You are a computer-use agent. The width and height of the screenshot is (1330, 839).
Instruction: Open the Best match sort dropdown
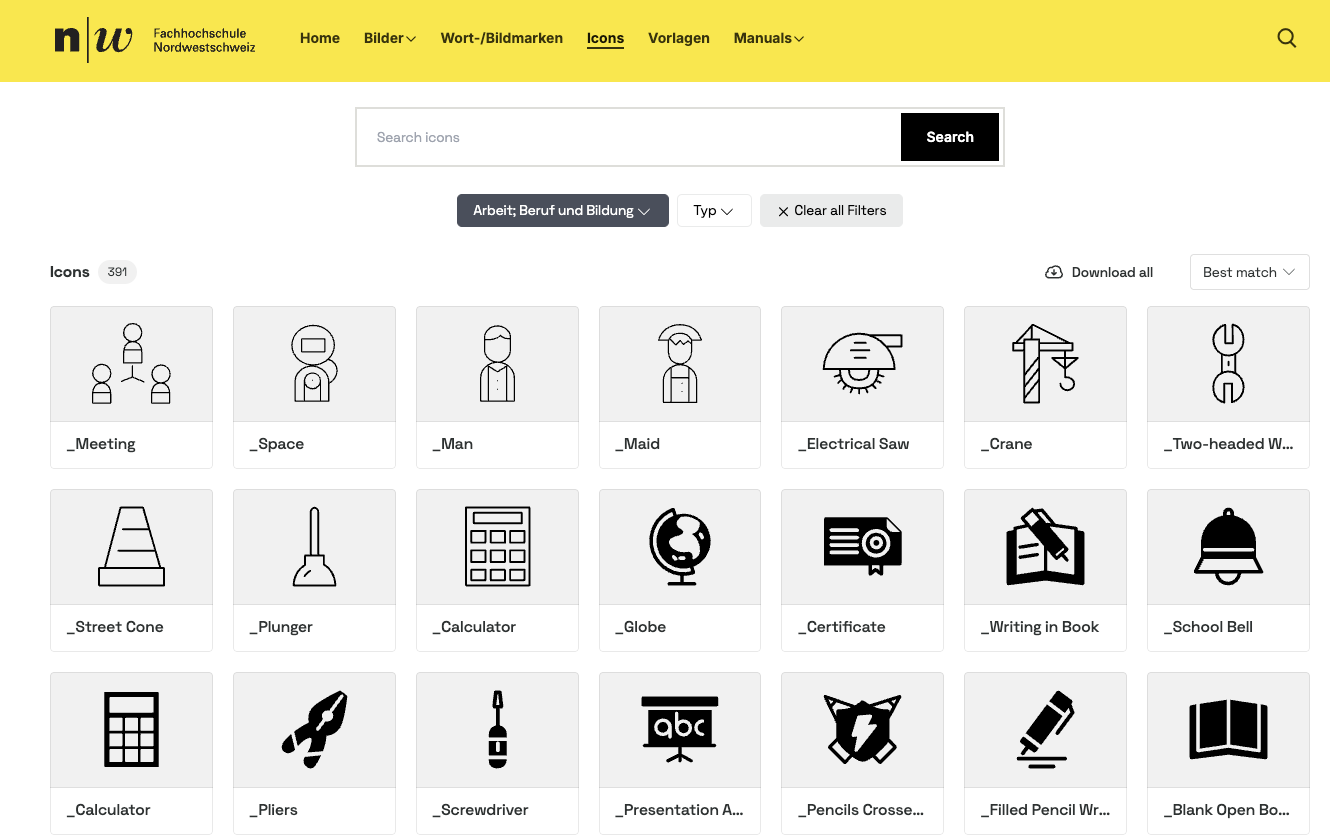(1249, 272)
